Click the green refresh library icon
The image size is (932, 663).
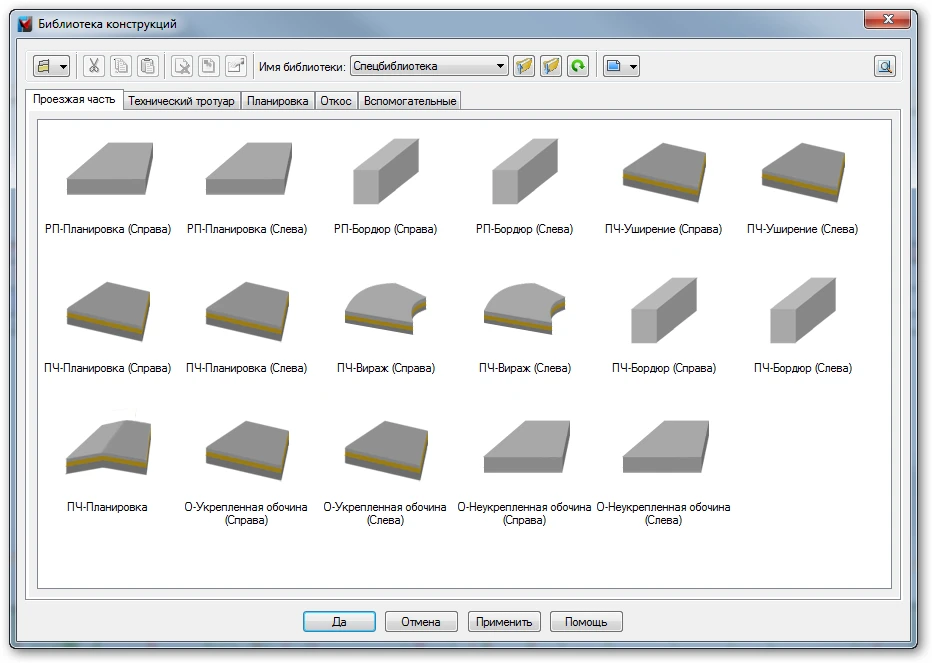(578, 66)
